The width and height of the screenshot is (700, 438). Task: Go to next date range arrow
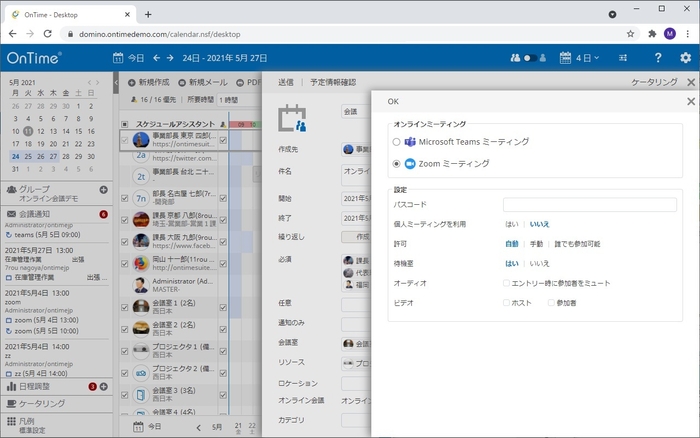pyautogui.click(x=170, y=58)
